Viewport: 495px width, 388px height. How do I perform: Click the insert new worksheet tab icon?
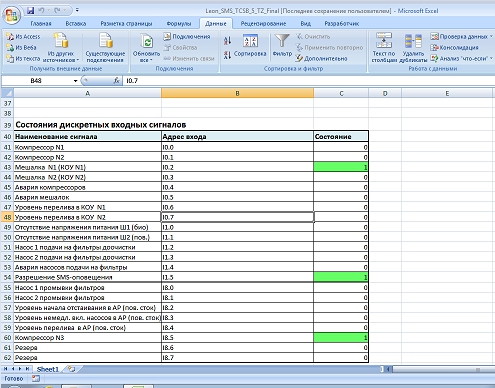click(72, 369)
